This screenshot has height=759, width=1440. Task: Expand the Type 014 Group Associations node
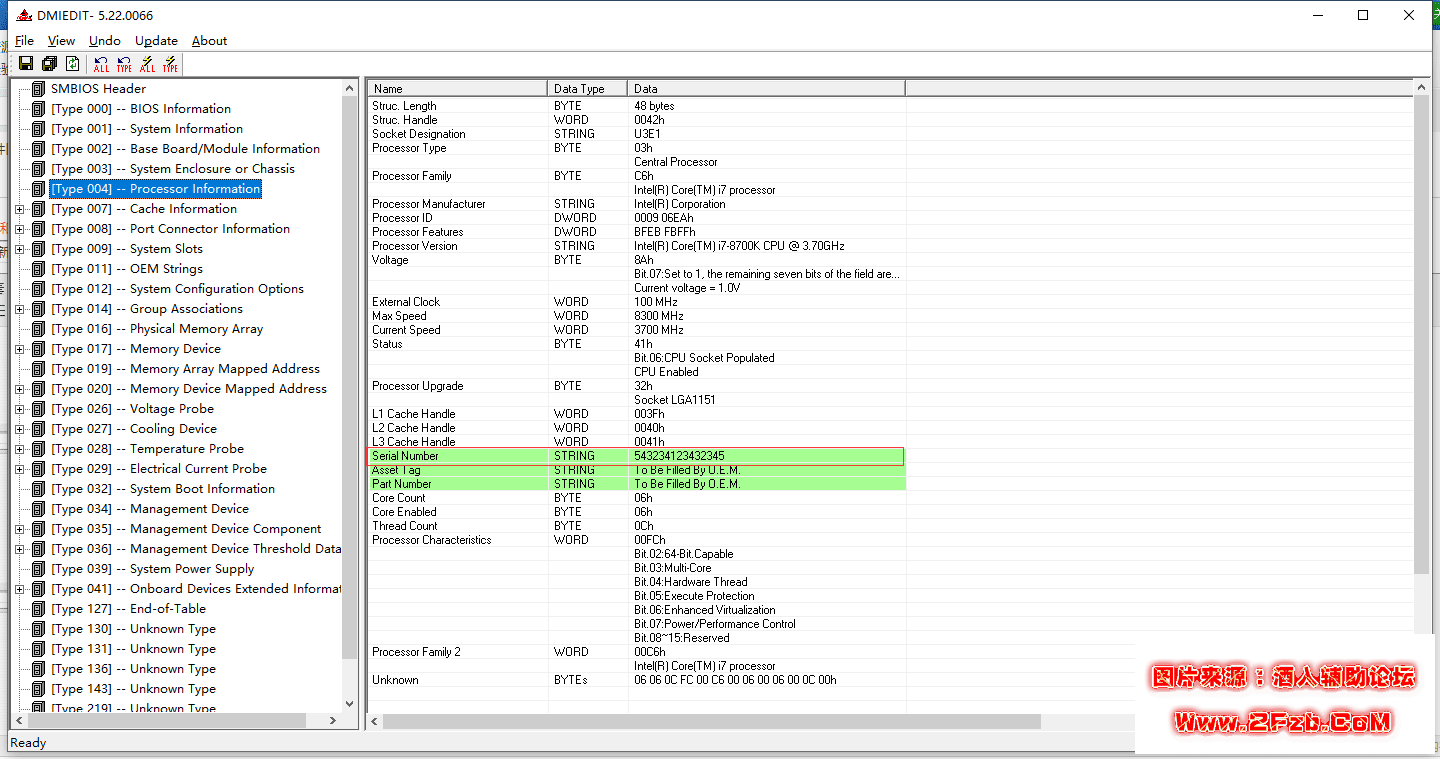pyautogui.click(x=20, y=309)
